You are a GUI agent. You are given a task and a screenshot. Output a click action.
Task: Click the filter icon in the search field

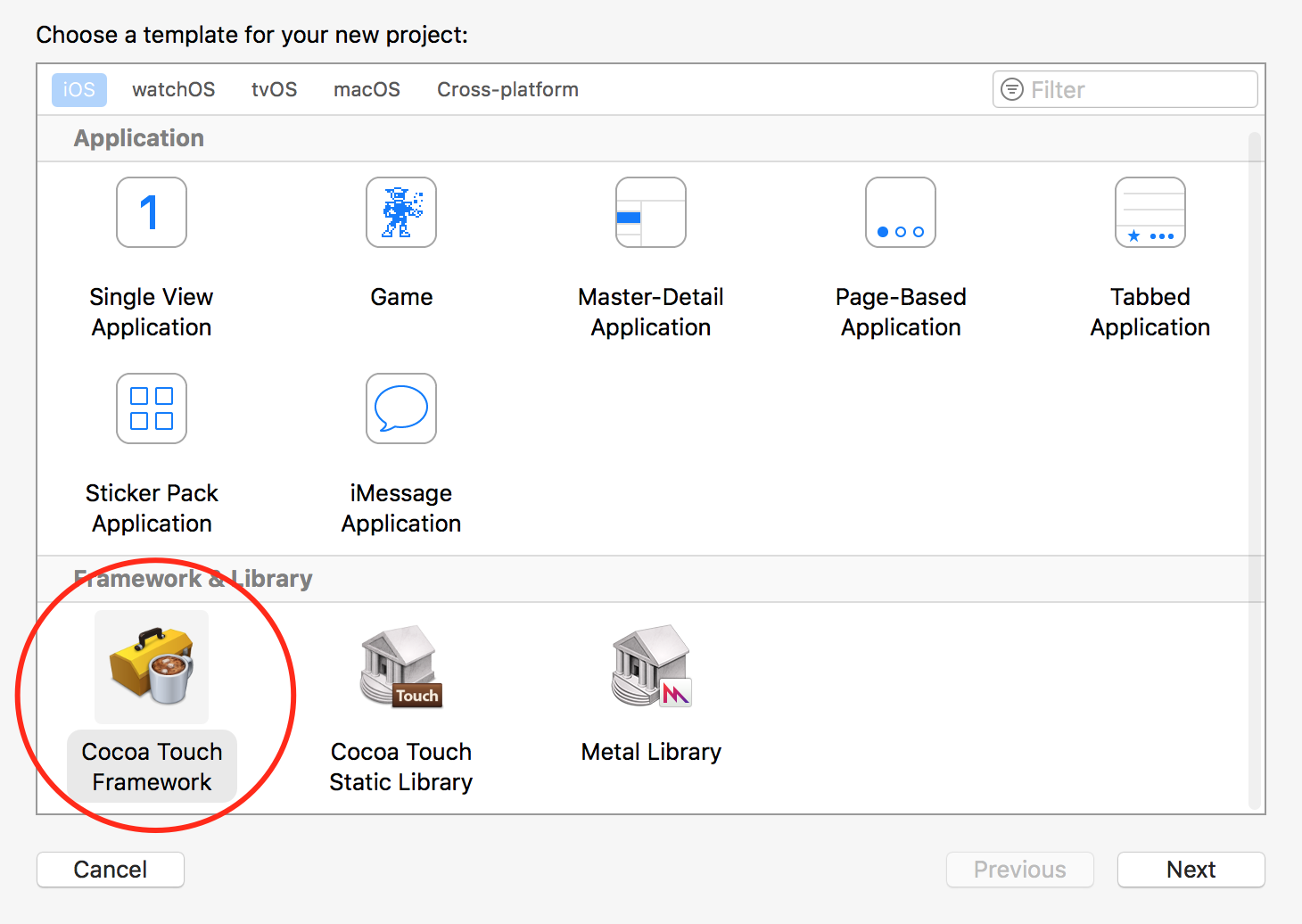(1012, 89)
